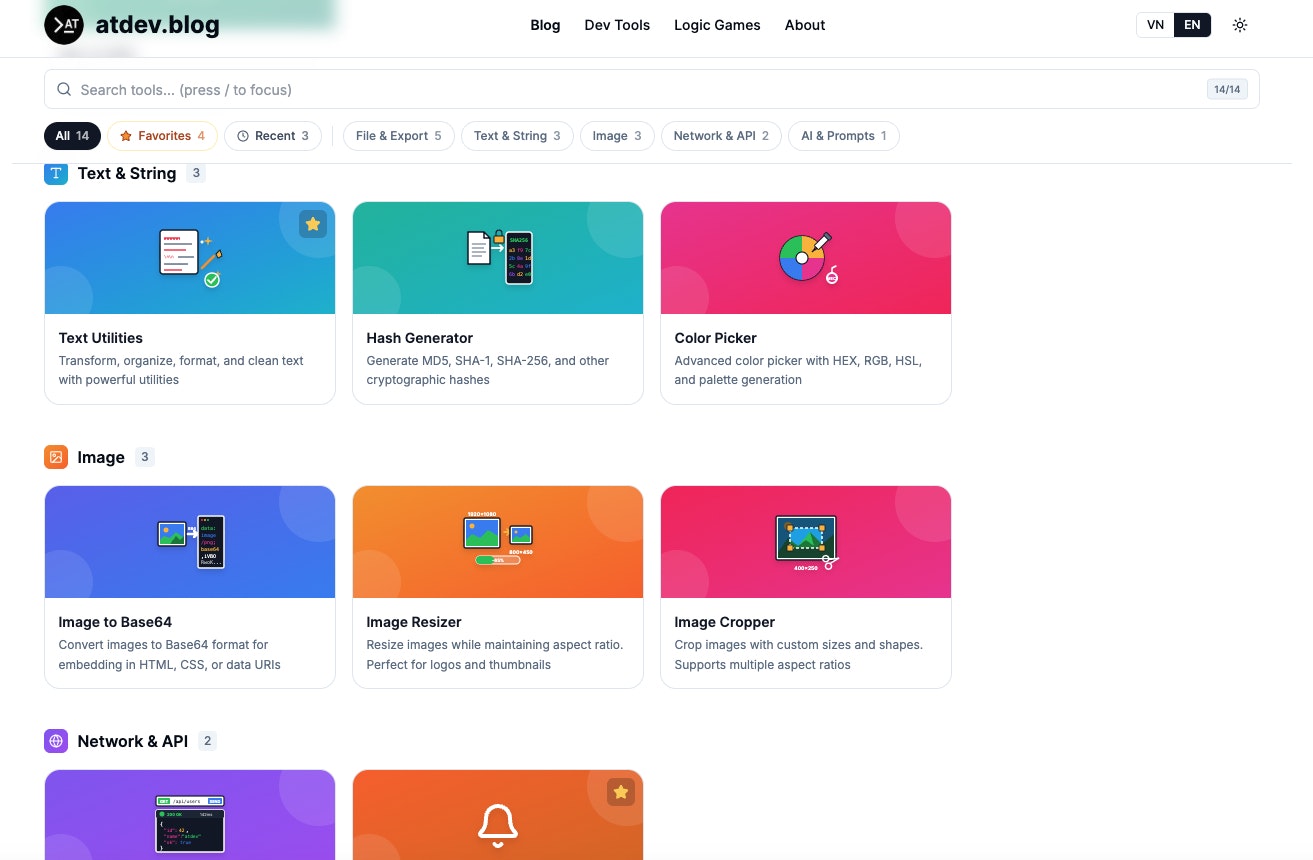This screenshot has width=1313, height=860.
Task: Click the Text & String section icon
Action: click(56, 173)
